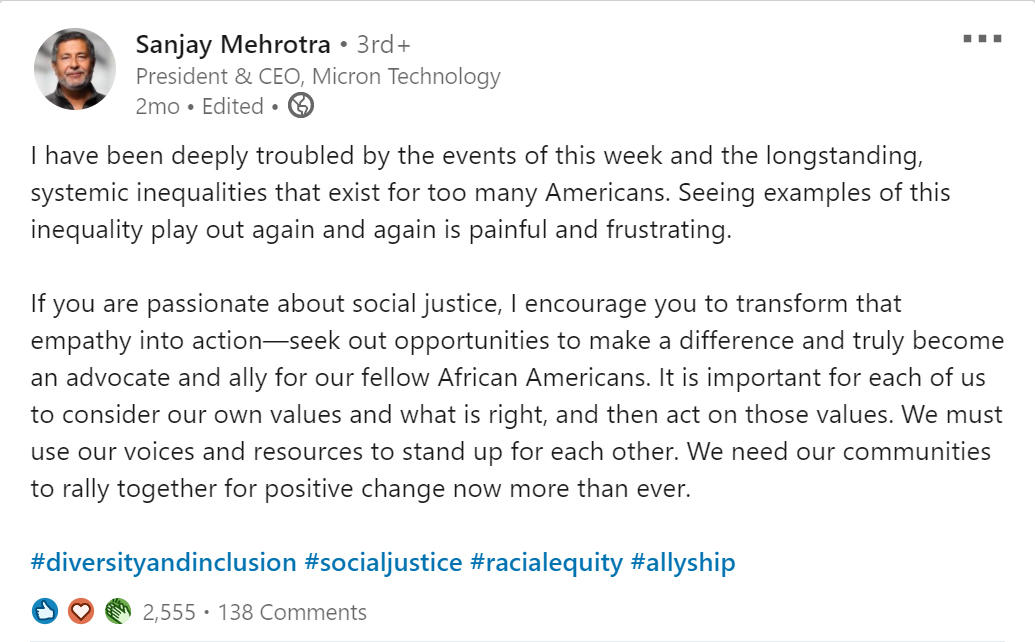
Task: Click the line beginning "If you are passionate"
Action: pos(466,304)
